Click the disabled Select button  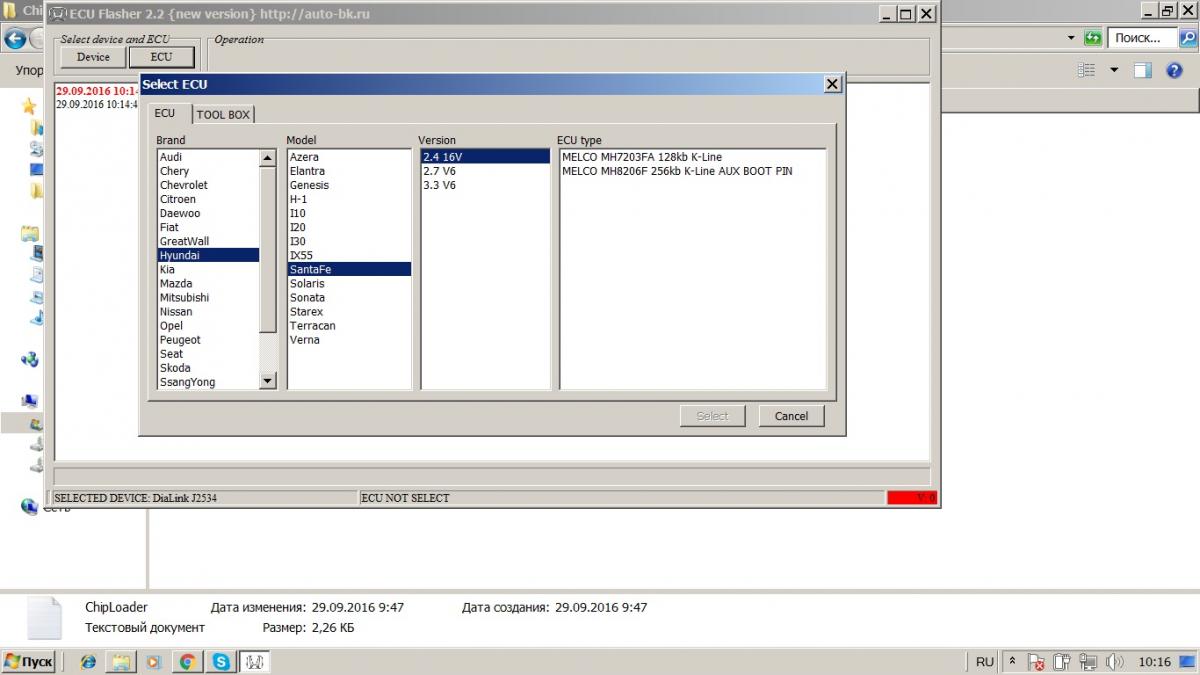[713, 416]
